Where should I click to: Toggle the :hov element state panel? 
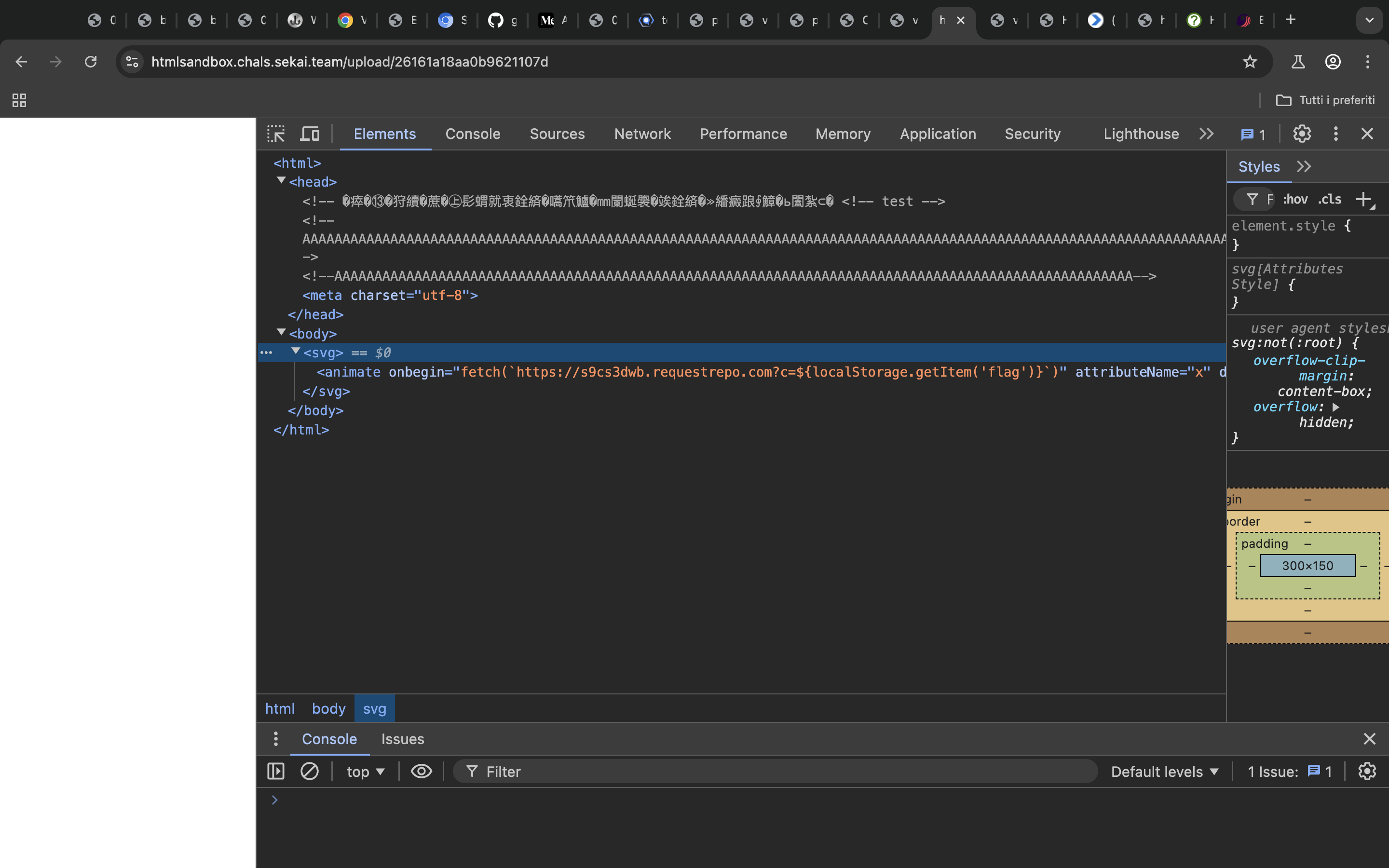(1295, 199)
